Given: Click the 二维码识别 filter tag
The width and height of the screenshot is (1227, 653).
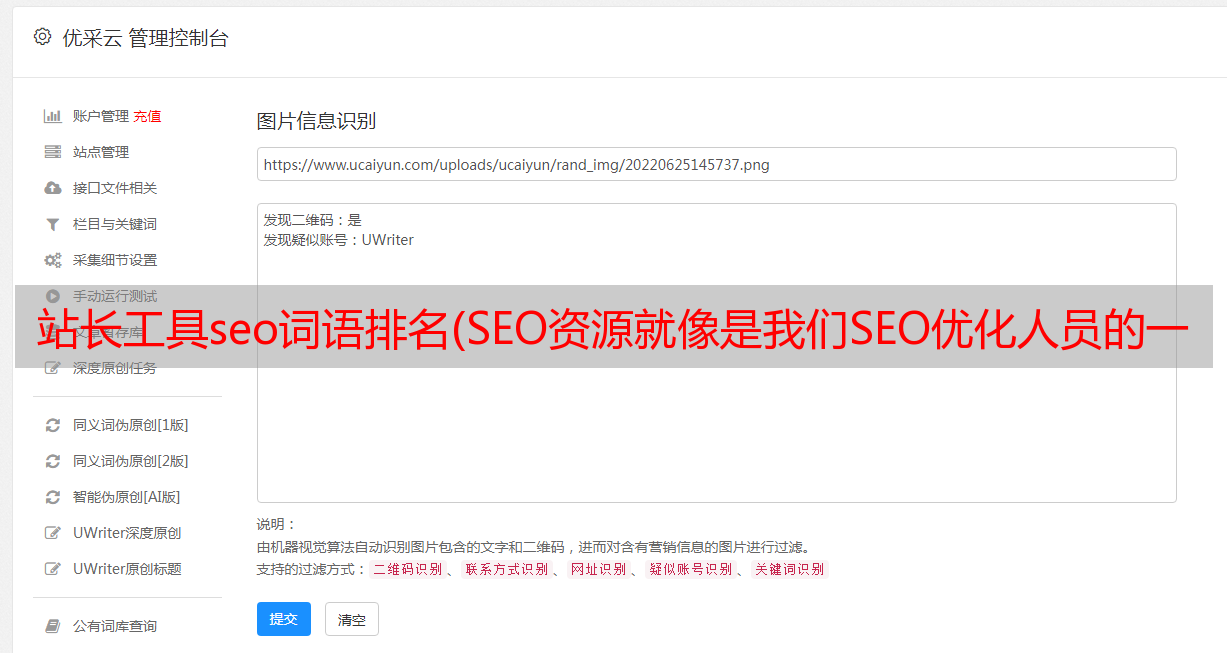Looking at the screenshot, I should (x=407, y=569).
